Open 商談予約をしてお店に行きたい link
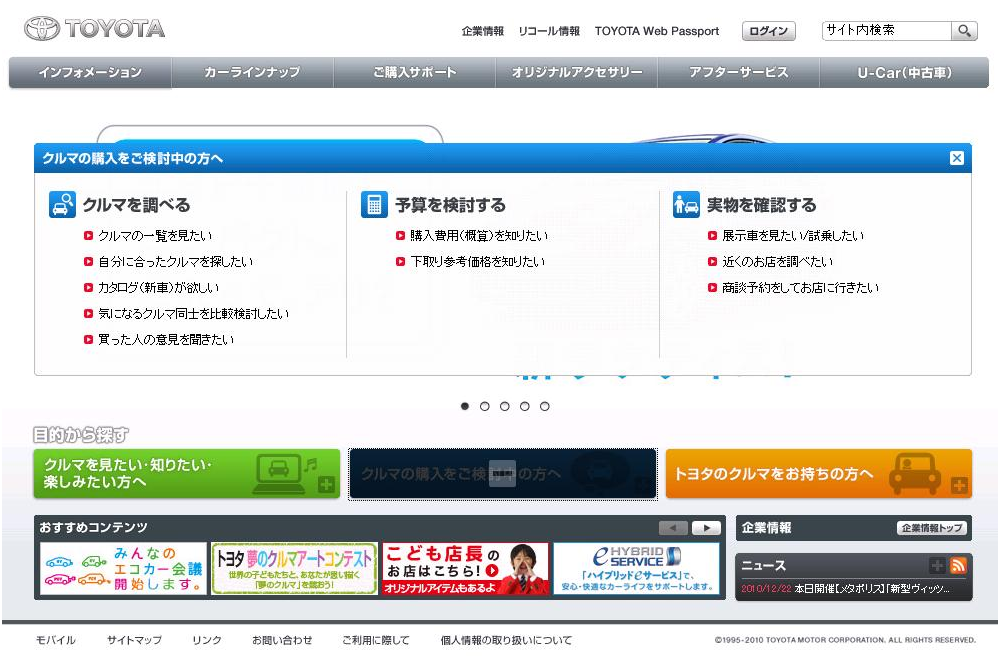 (800, 288)
